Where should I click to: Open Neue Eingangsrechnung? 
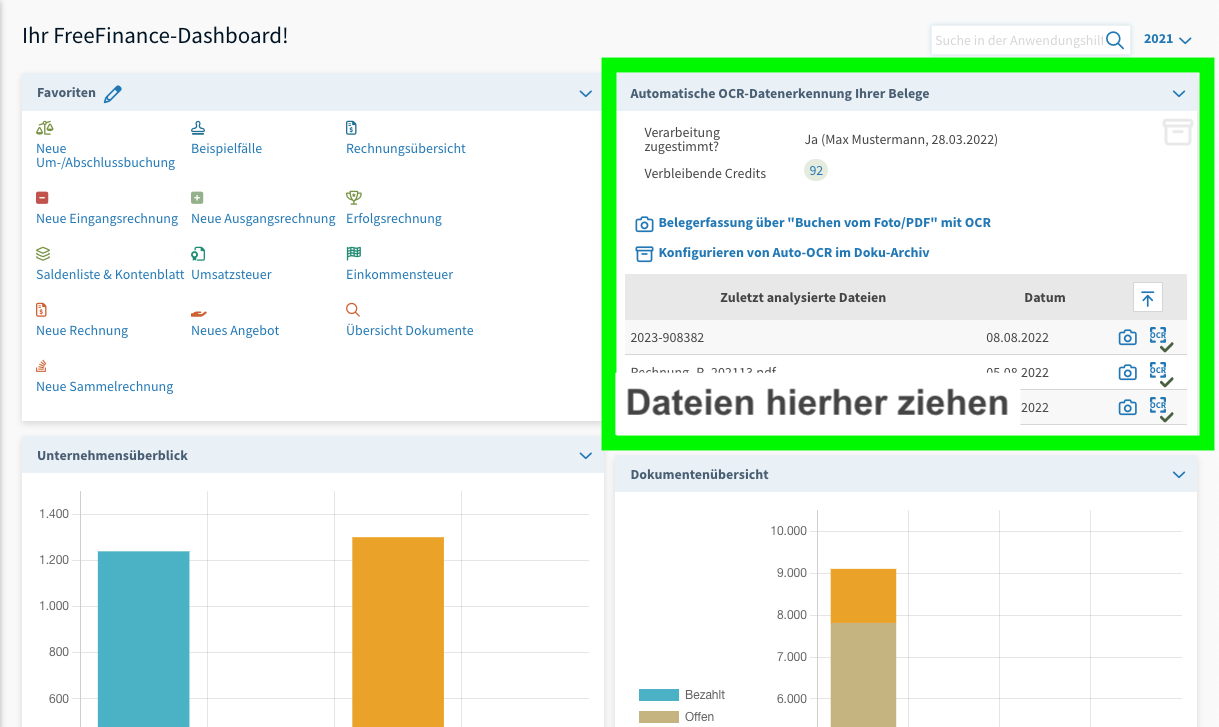click(107, 219)
